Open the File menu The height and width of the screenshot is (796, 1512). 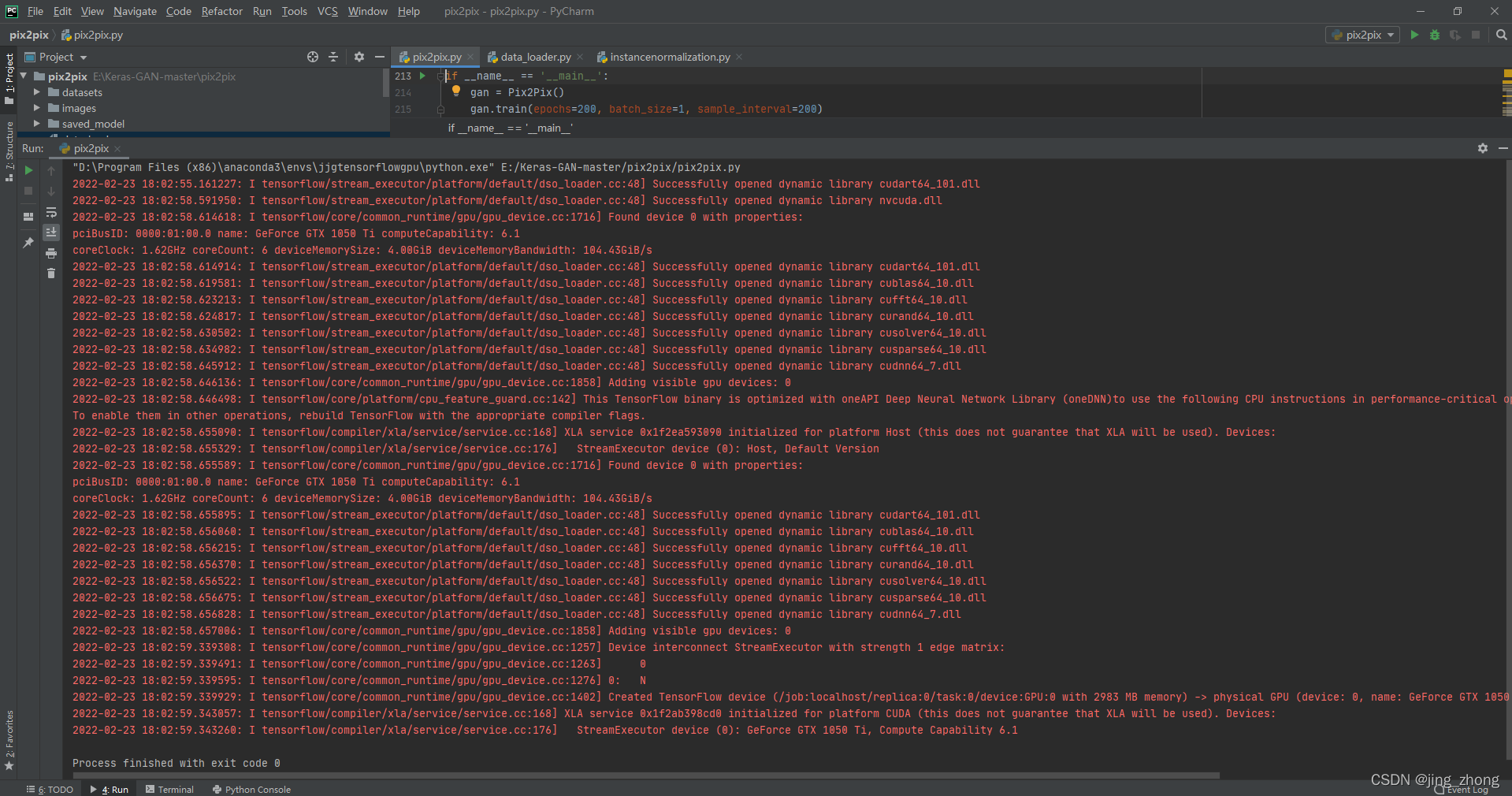click(35, 11)
